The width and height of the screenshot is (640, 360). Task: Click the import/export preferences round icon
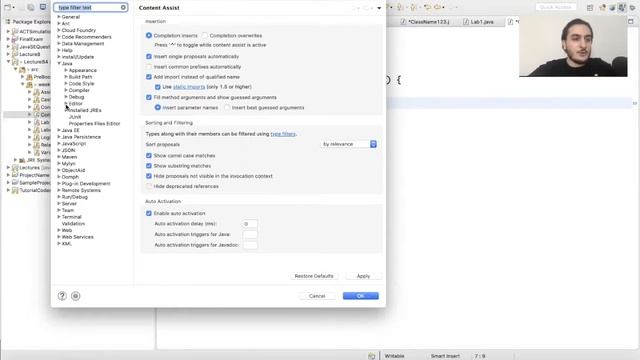(x=76, y=296)
